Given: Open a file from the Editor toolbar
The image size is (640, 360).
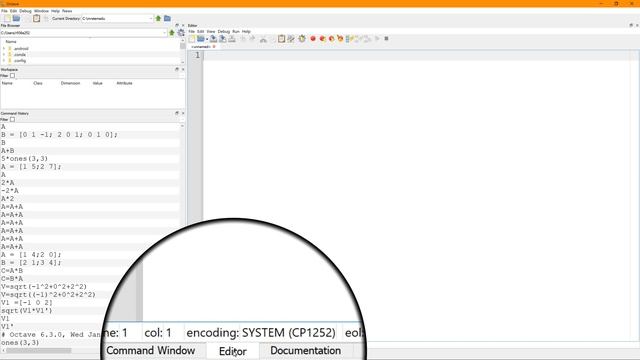Looking at the screenshot, I should pyautogui.click(x=200, y=39).
